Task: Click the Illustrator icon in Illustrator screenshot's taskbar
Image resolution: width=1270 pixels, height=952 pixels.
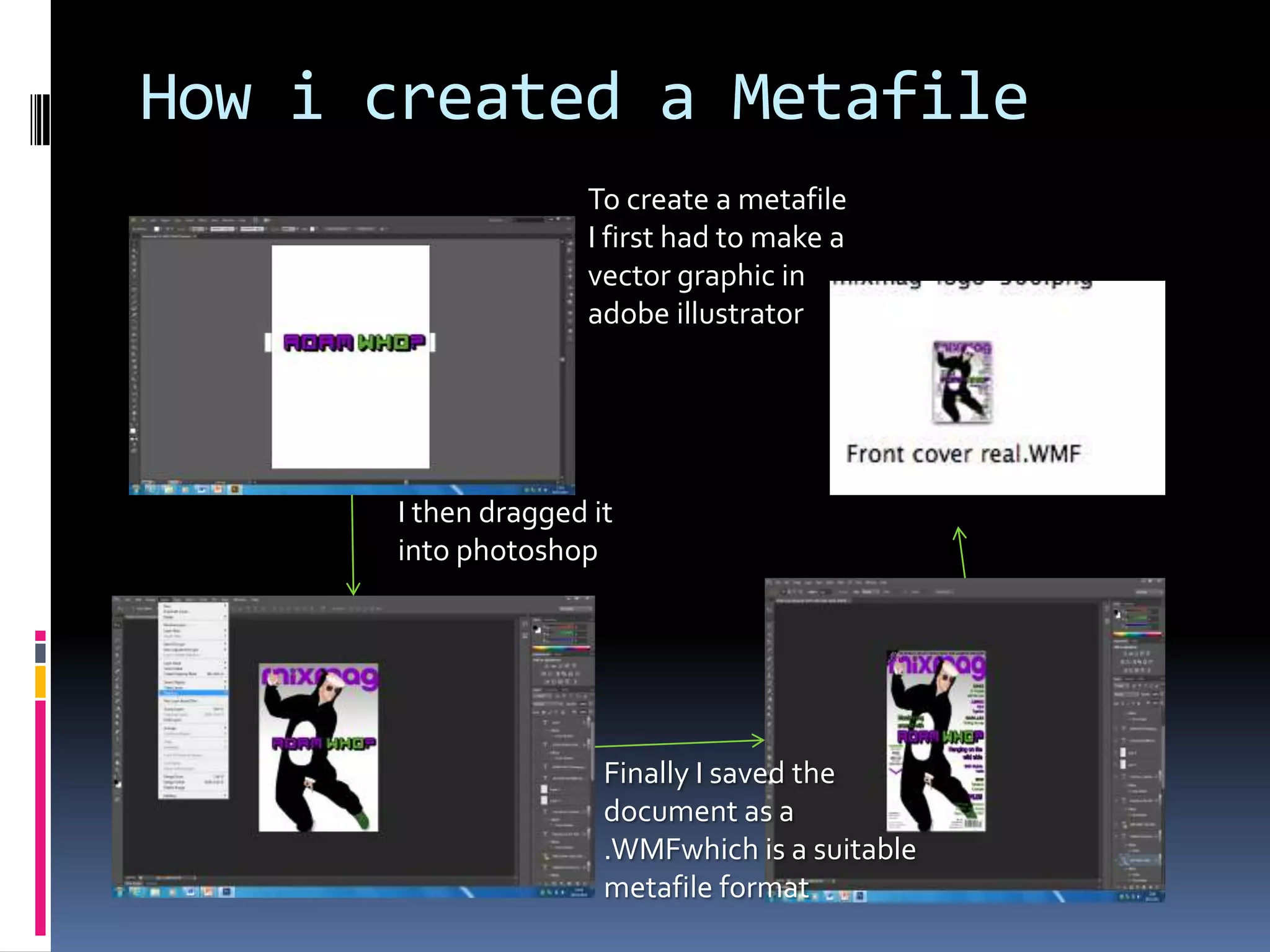Action: (x=234, y=489)
